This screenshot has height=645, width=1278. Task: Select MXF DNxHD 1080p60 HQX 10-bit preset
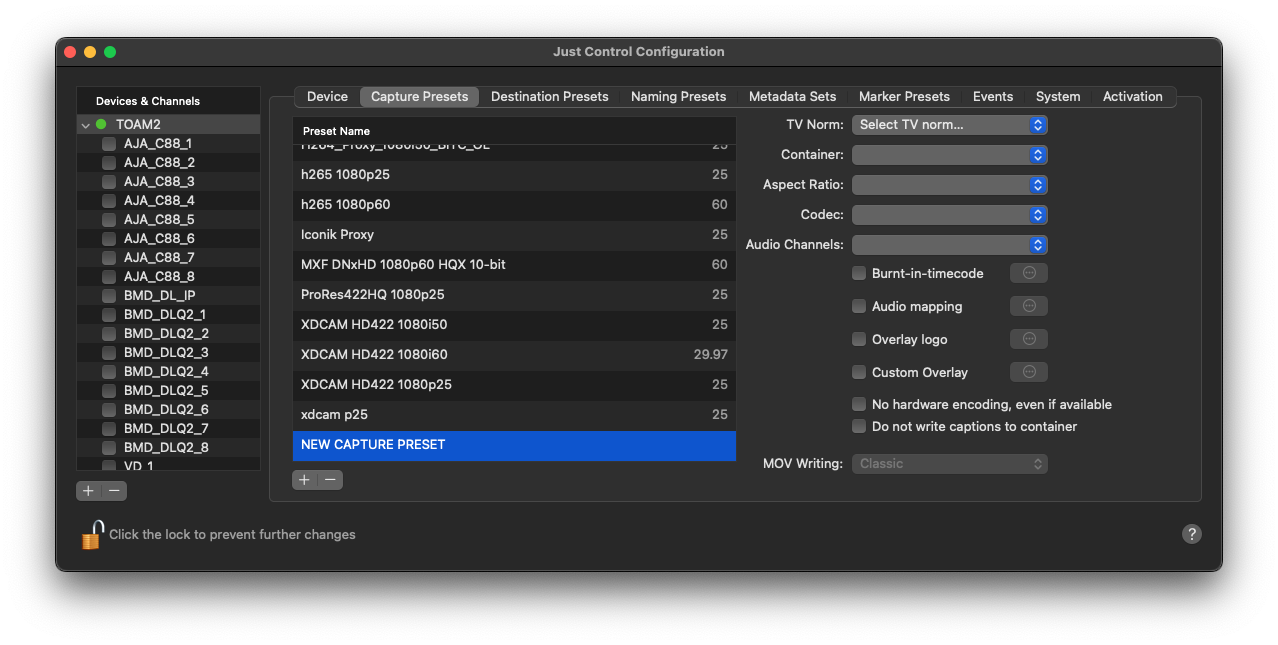(514, 265)
